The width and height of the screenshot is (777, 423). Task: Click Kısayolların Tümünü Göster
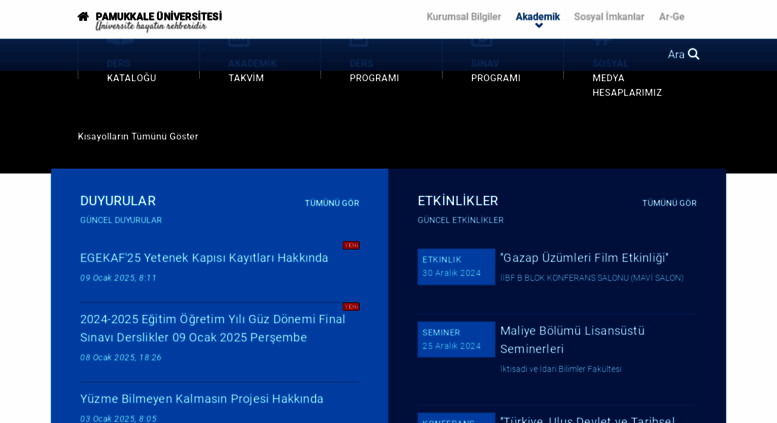[138, 136]
